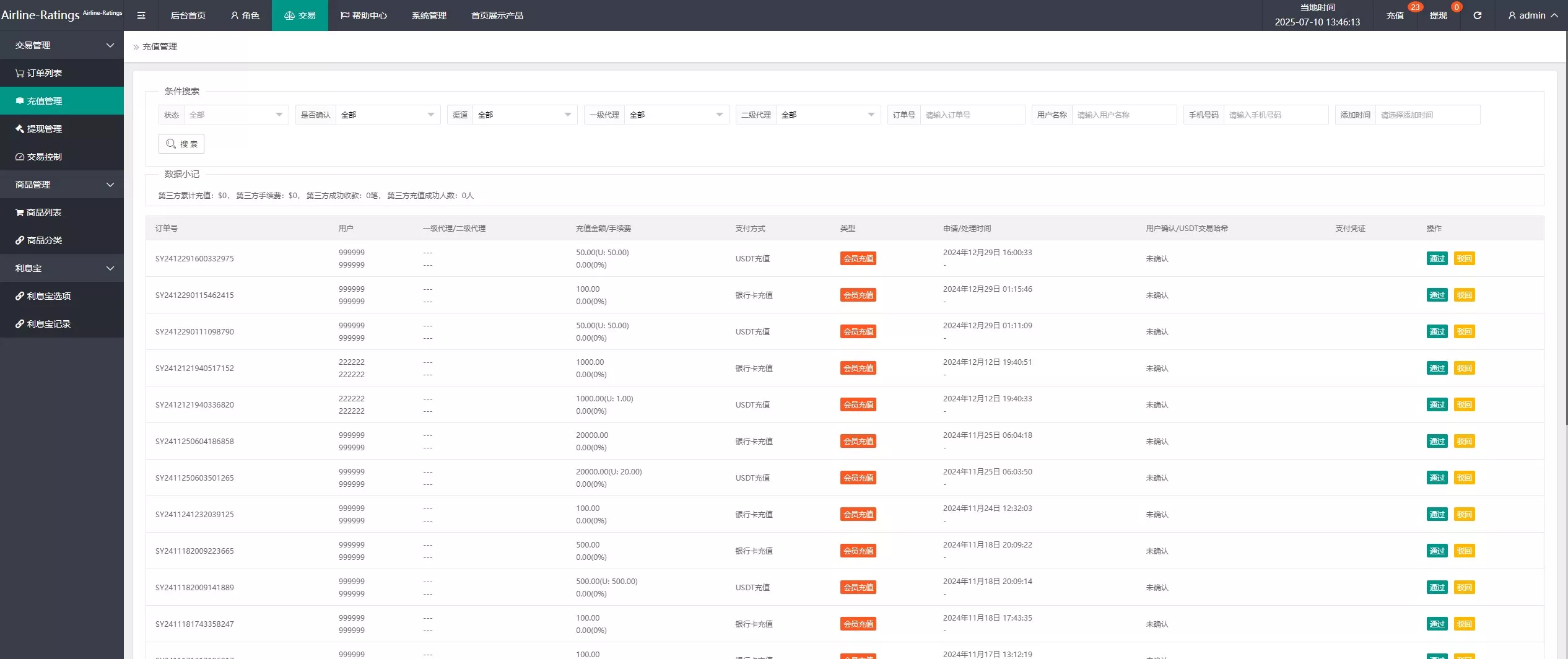Click the 搜索 search button

click(x=181, y=144)
